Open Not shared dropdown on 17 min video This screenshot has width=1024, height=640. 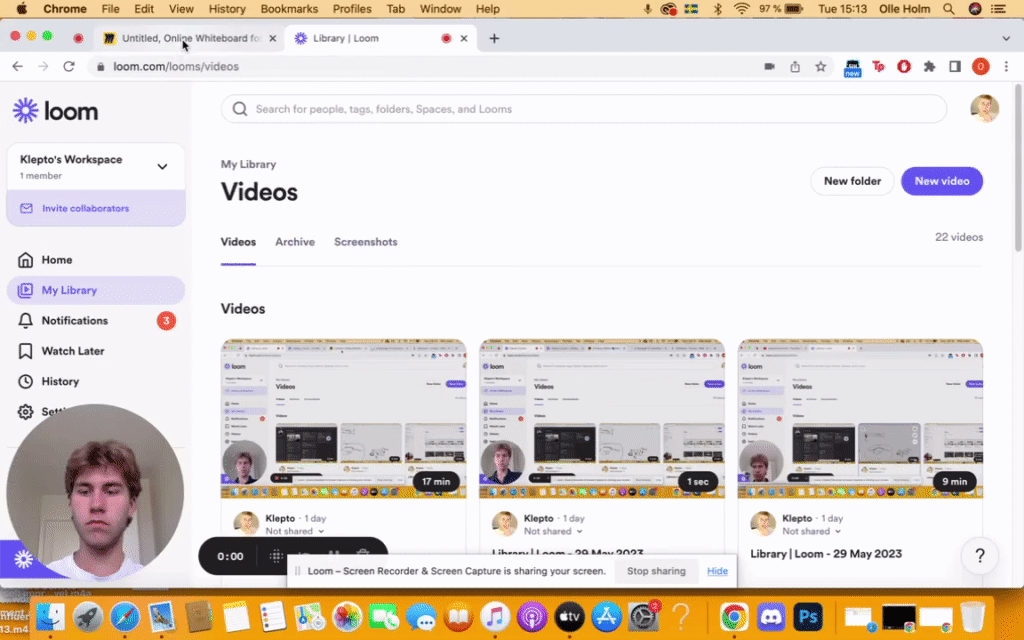pos(295,532)
